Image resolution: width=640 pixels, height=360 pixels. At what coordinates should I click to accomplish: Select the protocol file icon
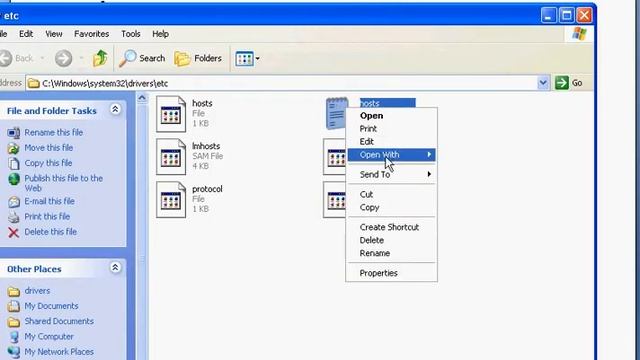pos(171,200)
